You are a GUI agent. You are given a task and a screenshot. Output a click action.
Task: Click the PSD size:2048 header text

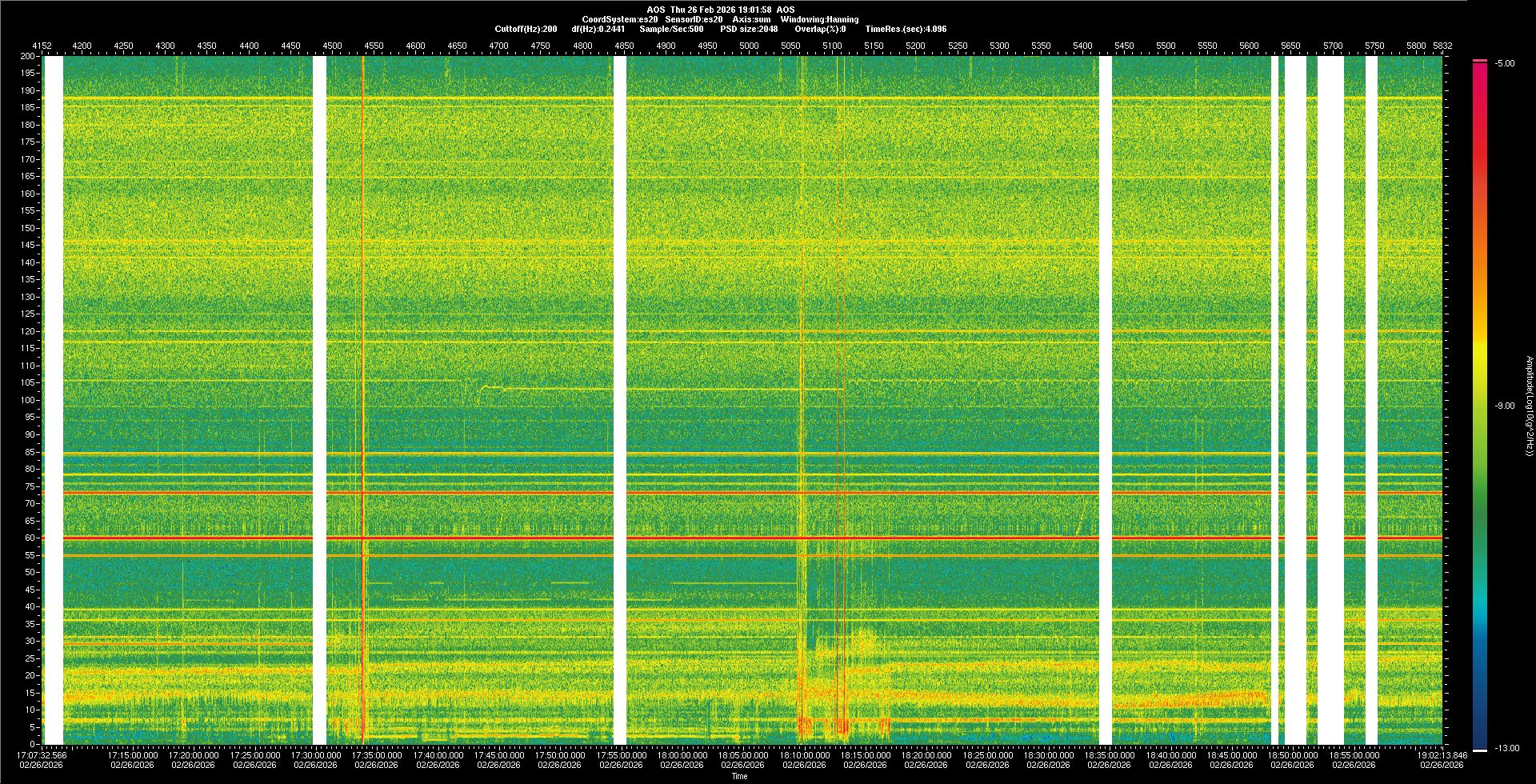click(x=749, y=29)
